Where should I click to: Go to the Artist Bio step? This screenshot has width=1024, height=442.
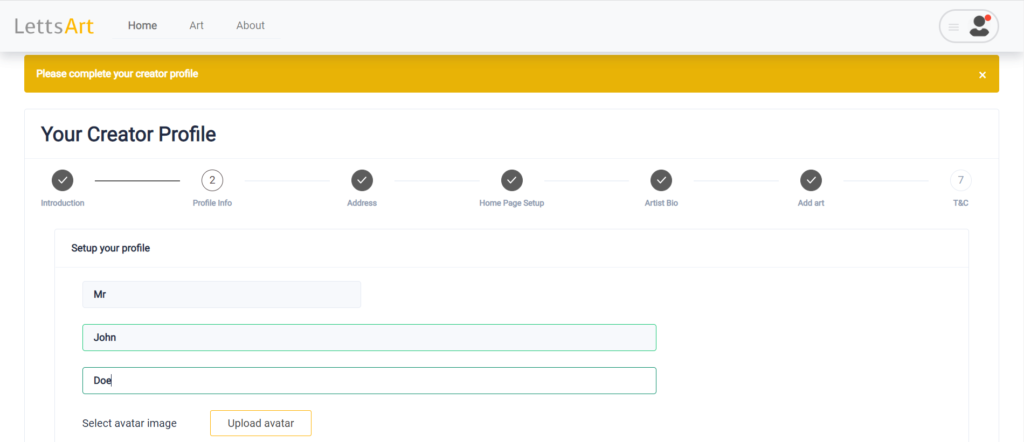661,180
